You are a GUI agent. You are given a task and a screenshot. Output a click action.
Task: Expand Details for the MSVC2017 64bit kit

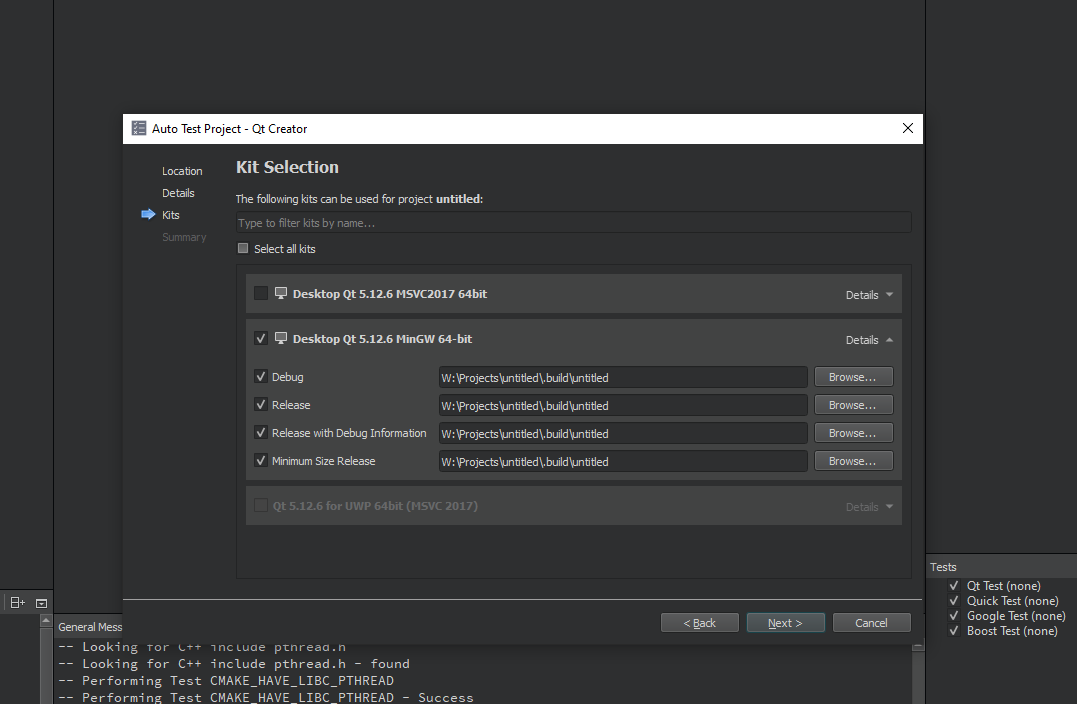869,295
